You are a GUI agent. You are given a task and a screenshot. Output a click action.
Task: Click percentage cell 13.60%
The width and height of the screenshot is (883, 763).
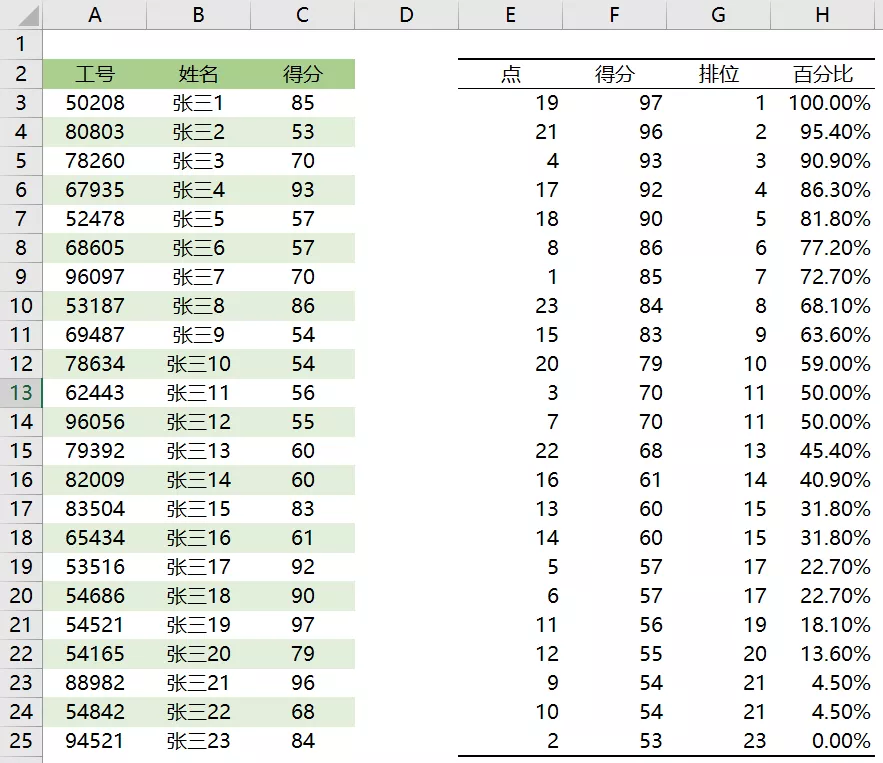[822, 654]
